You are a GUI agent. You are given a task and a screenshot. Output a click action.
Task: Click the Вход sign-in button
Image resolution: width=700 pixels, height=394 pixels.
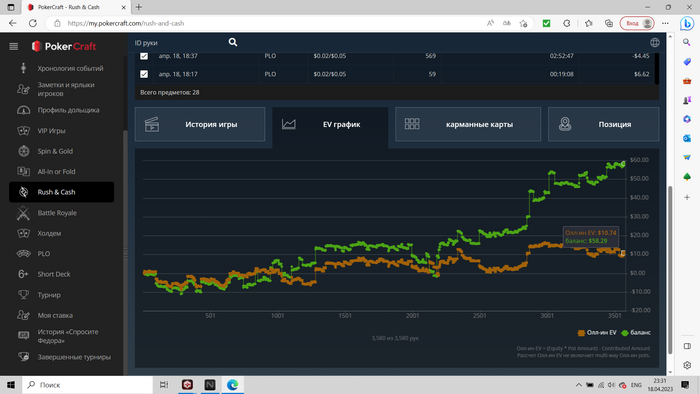(637, 23)
